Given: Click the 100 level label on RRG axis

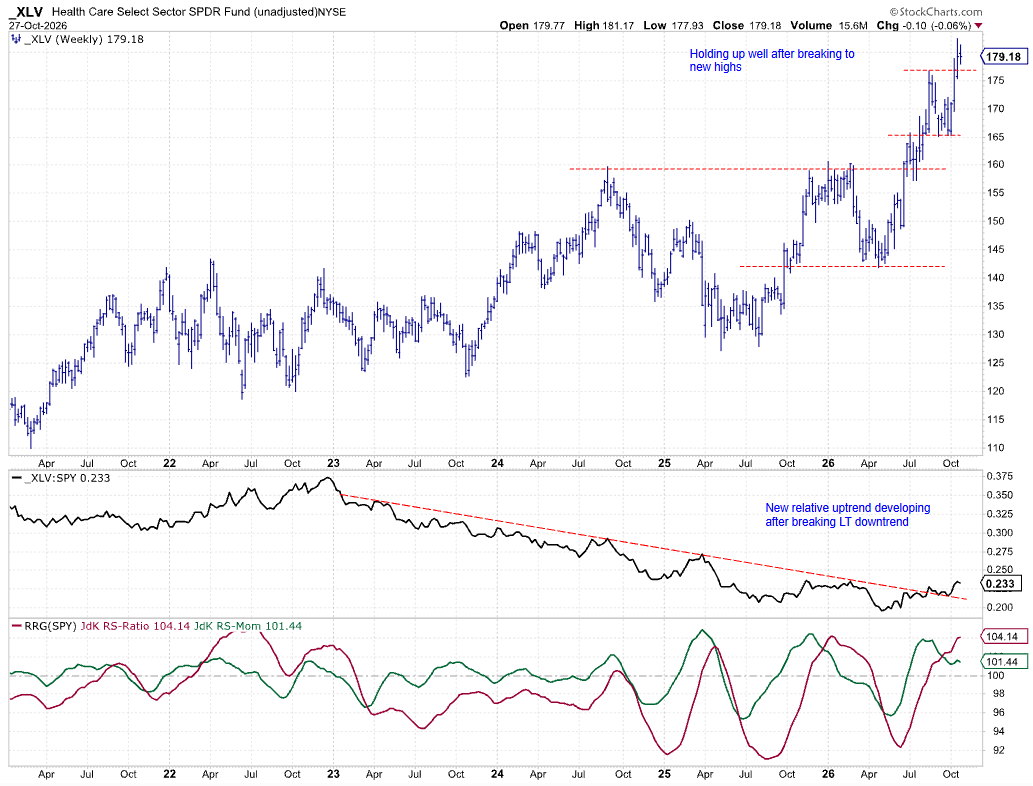Looking at the screenshot, I should click(995, 675).
